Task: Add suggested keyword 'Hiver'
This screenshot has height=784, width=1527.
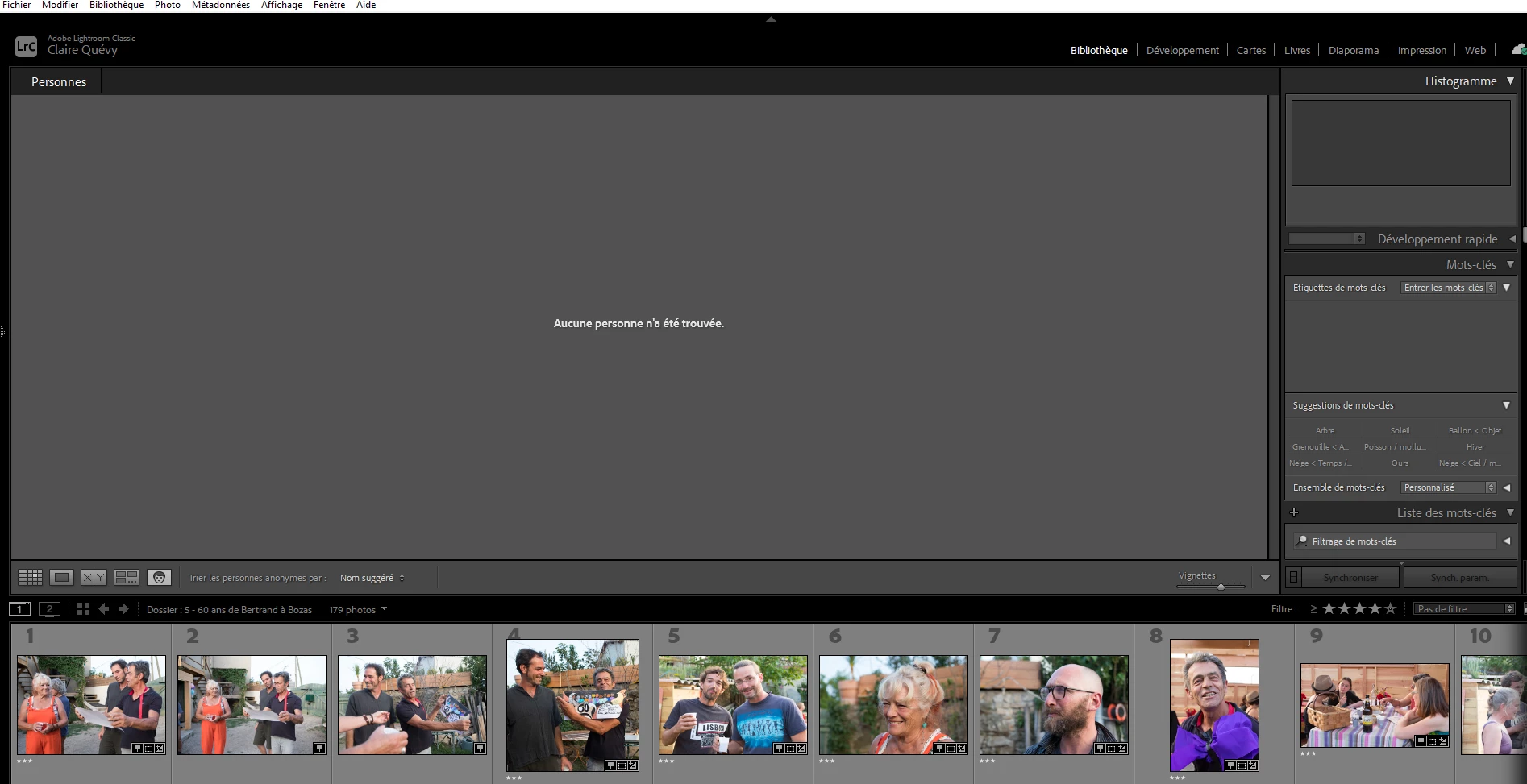Action: (x=1475, y=446)
